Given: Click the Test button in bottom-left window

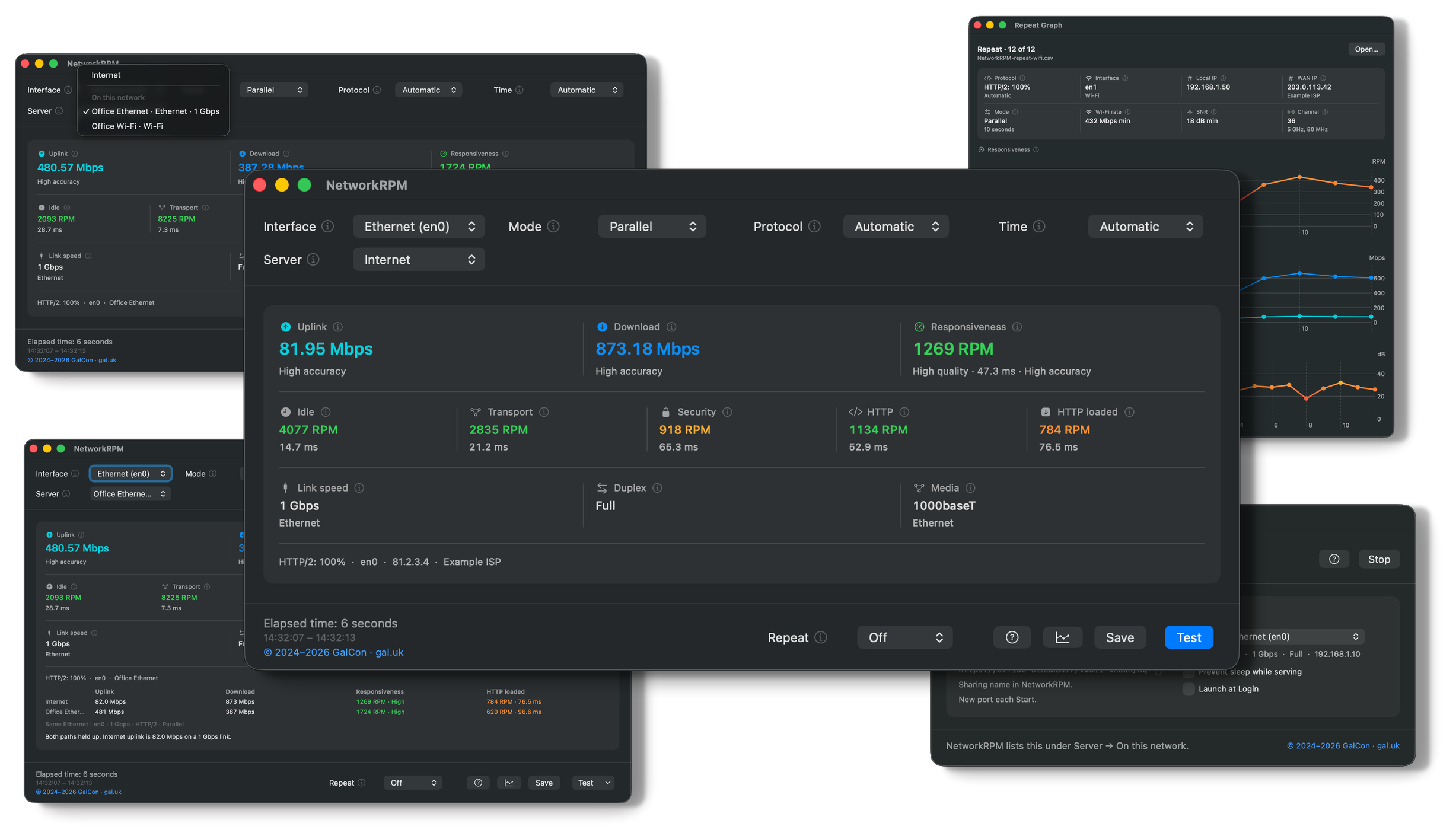Looking at the screenshot, I should click(x=585, y=783).
